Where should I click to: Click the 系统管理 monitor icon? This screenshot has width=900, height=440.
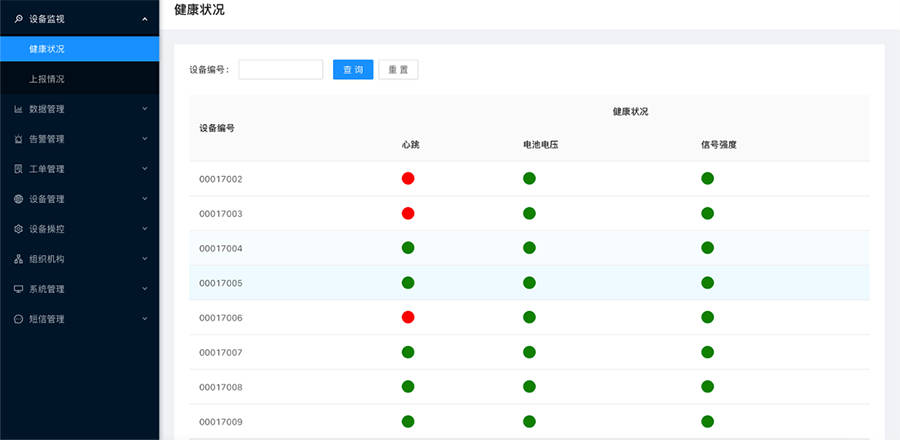point(18,289)
